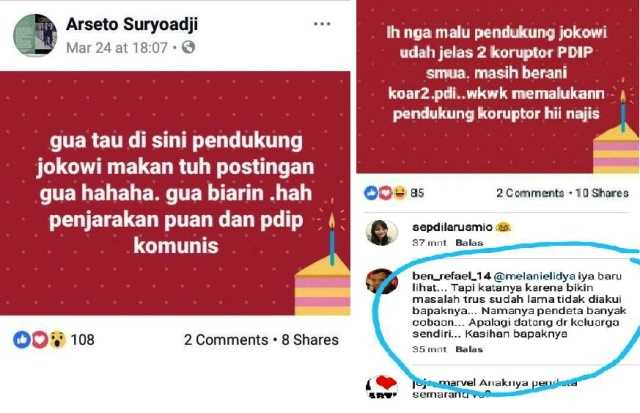The height and width of the screenshot is (413, 640).
Task: Click the heart reaction beside 108
Action: [x=40, y=340]
